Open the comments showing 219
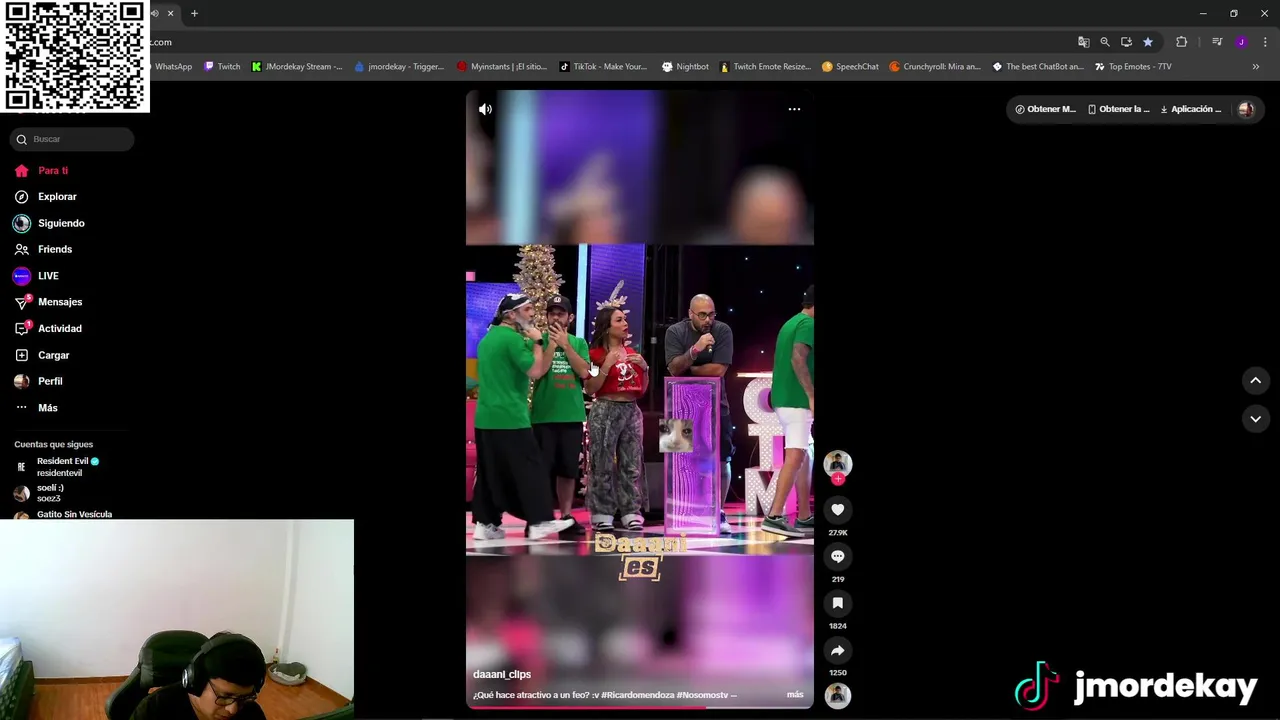Screen dimensions: 1280x720 pos(838,557)
